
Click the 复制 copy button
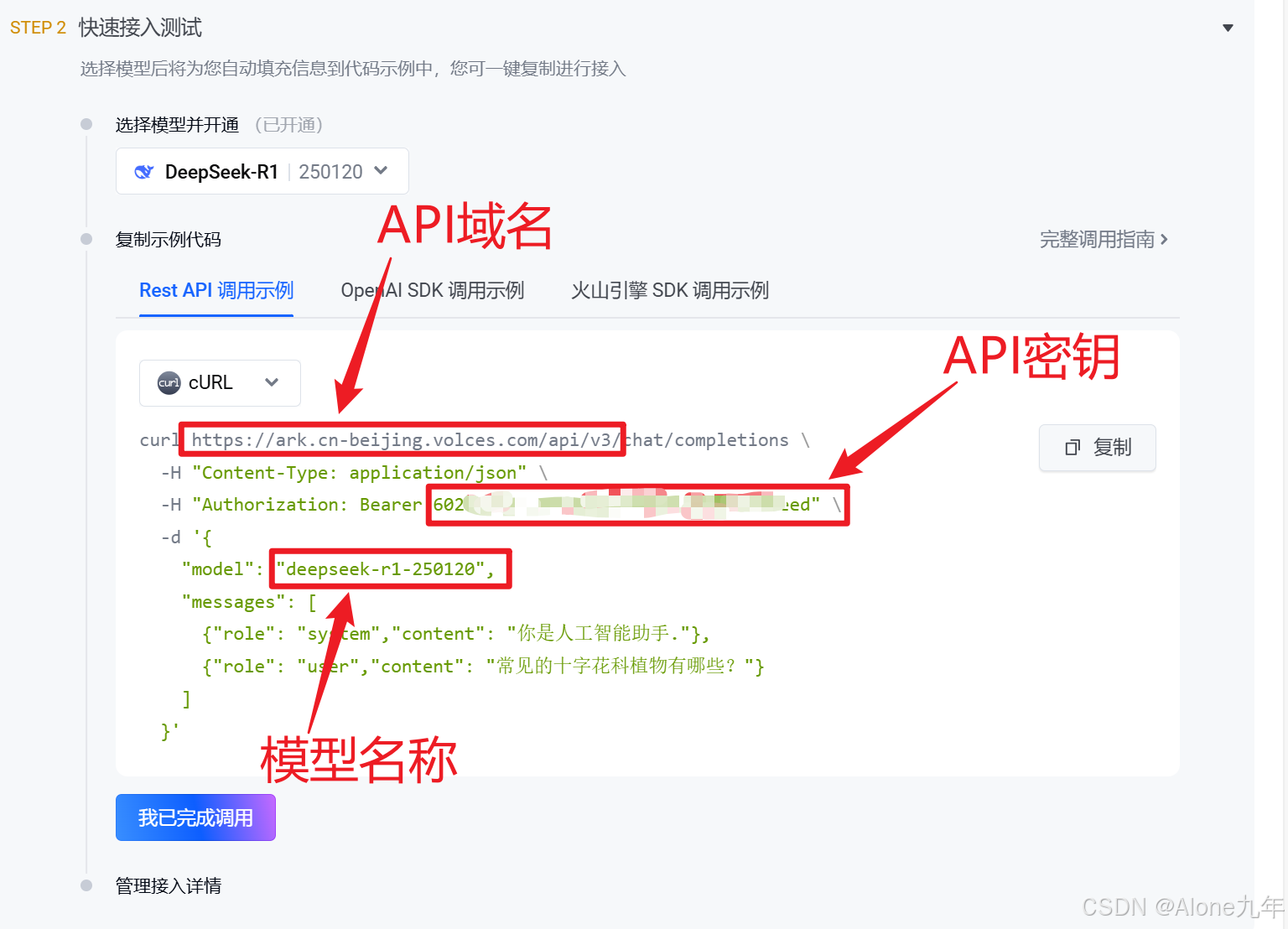(1097, 448)
